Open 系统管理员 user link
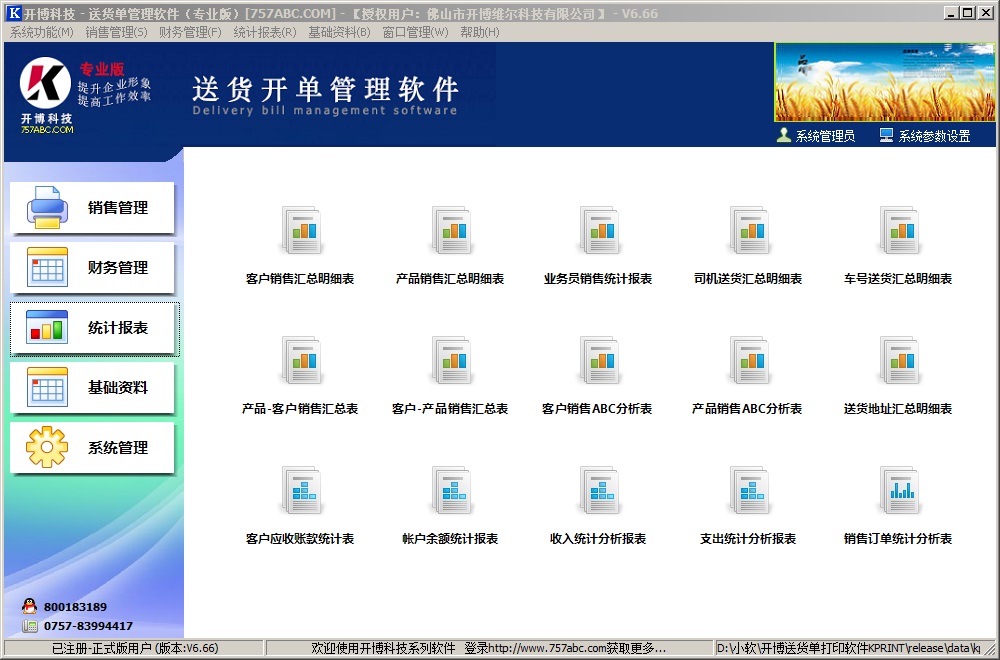1000x660 pixels. click(816, 136)
